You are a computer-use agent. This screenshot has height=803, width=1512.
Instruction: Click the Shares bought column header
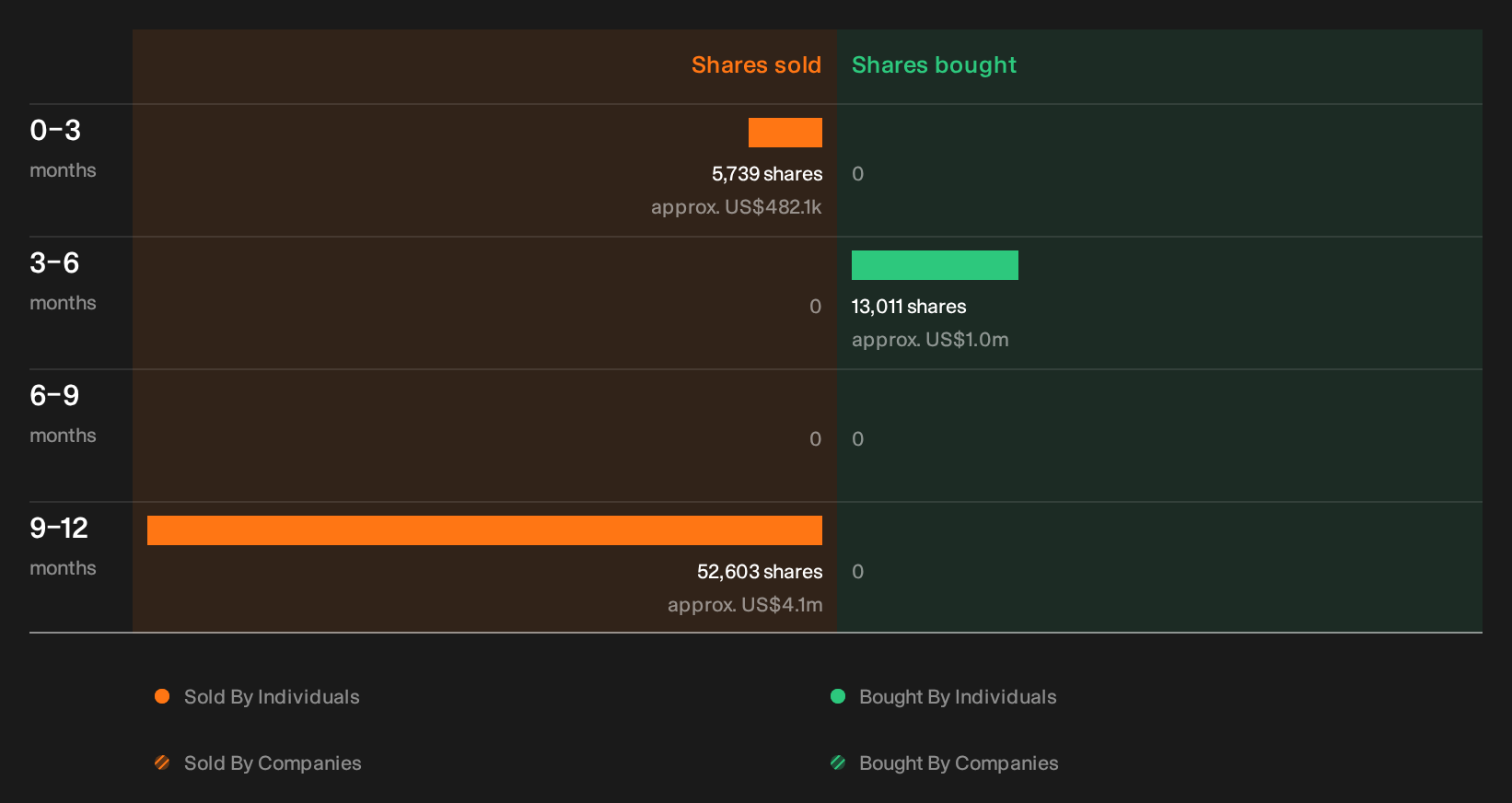[934, 65]
